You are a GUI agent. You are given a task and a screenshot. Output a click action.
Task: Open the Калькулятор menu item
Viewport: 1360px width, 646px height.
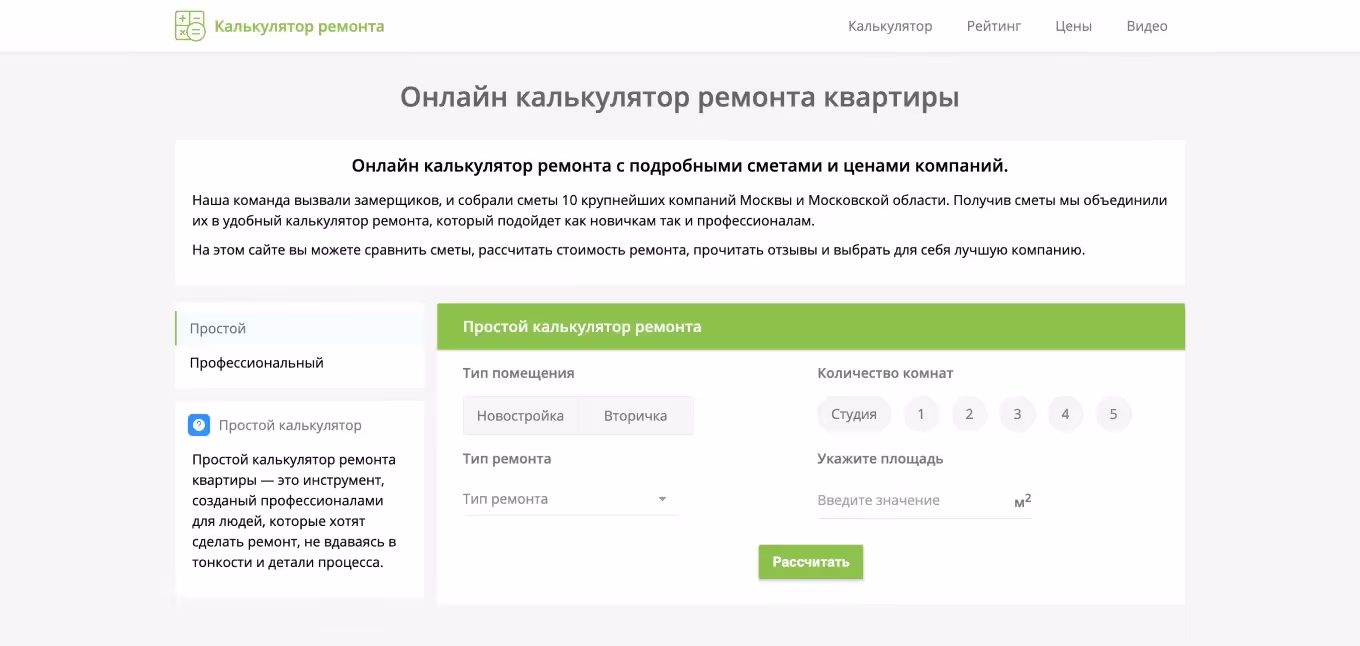890,26
